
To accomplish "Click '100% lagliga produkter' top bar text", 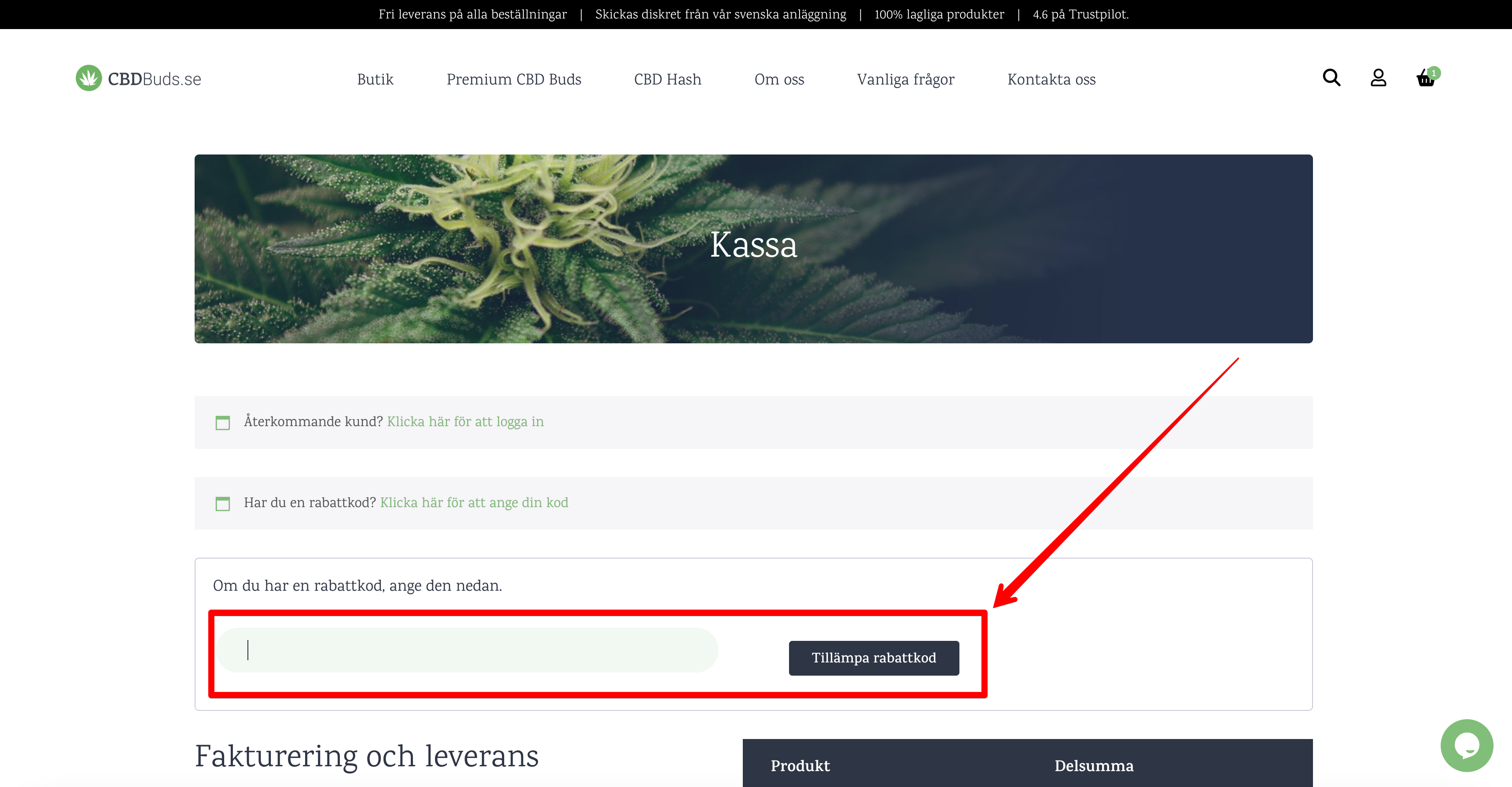I will (x=939, y=14).
